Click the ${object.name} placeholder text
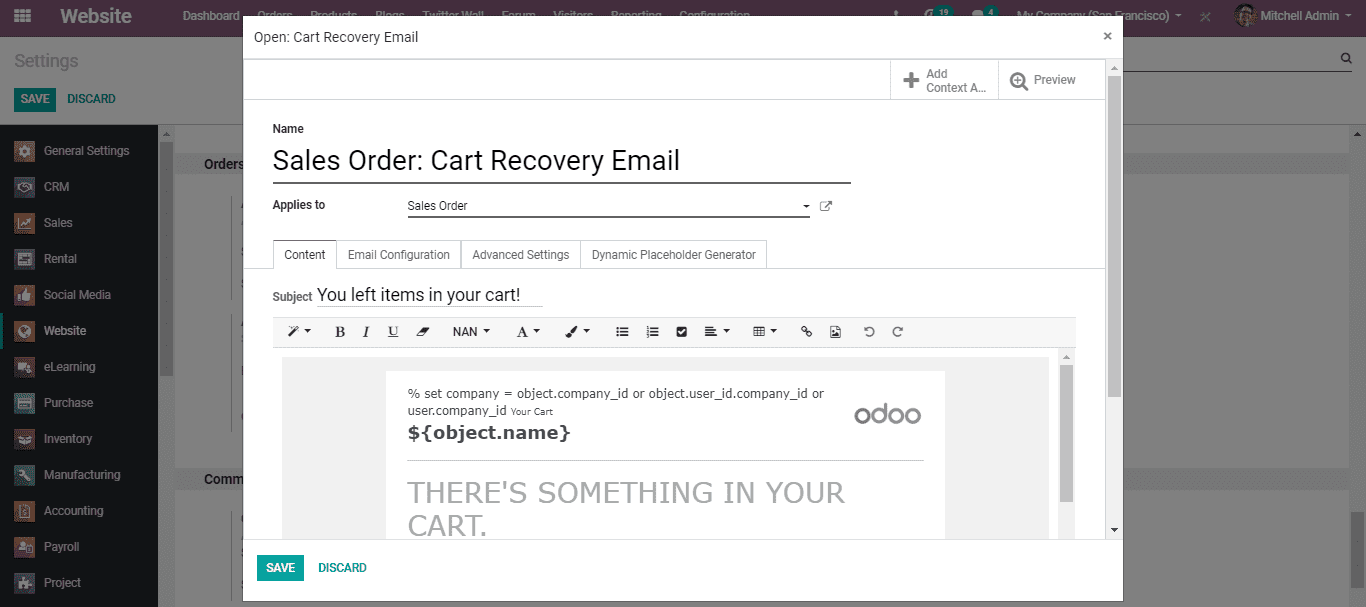The image size is (1366, 607). coord(489,433)
